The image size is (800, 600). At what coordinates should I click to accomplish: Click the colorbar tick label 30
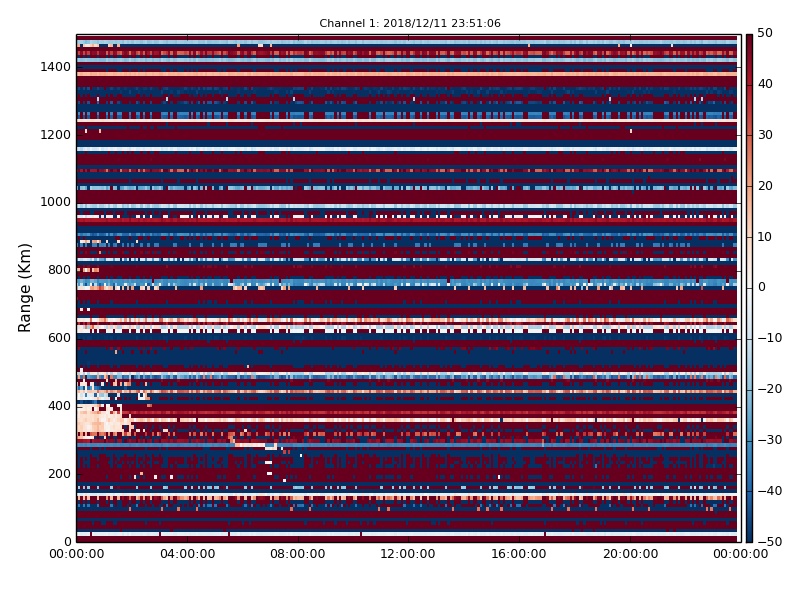765,135
